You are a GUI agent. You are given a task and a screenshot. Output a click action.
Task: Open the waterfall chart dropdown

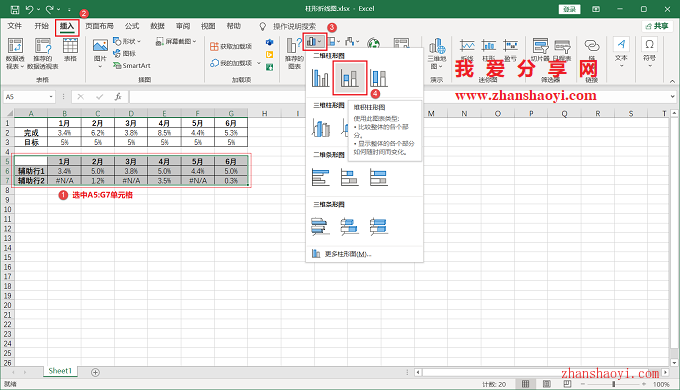coord(352,42)
